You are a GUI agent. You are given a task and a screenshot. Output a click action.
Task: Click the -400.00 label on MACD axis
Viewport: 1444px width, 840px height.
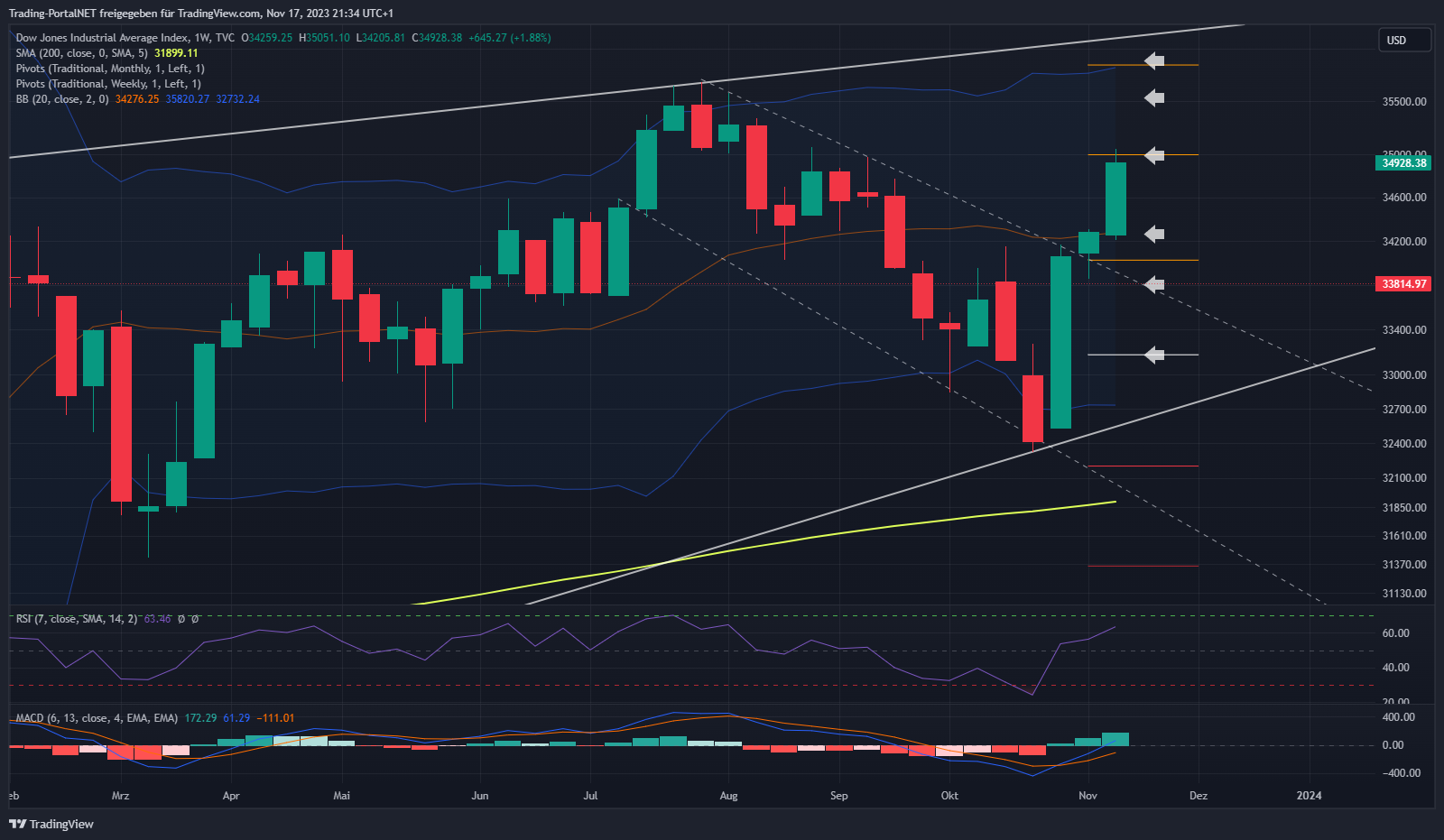point(1402,773)
